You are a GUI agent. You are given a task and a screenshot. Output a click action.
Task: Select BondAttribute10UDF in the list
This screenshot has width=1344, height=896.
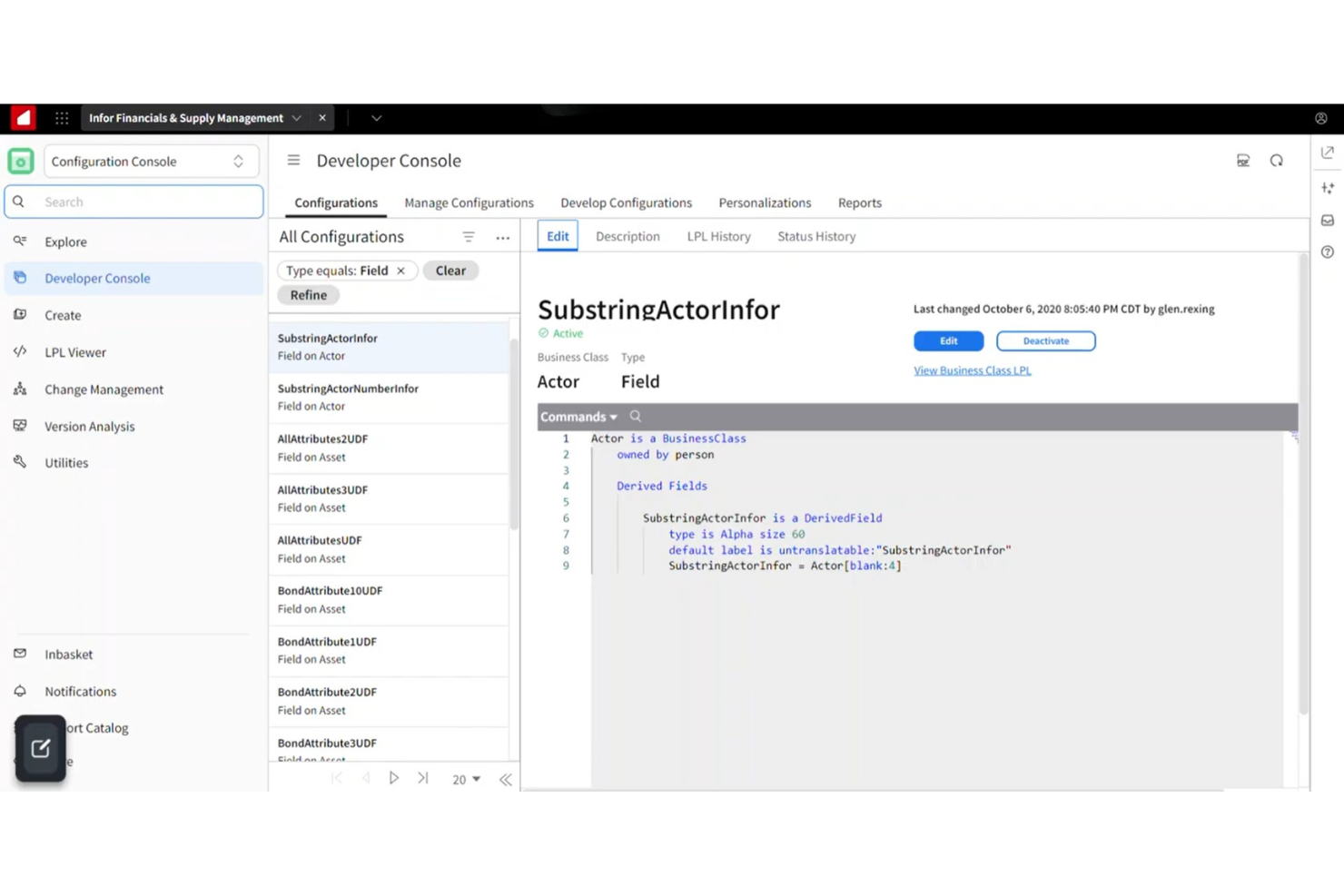tap(389, 600)
